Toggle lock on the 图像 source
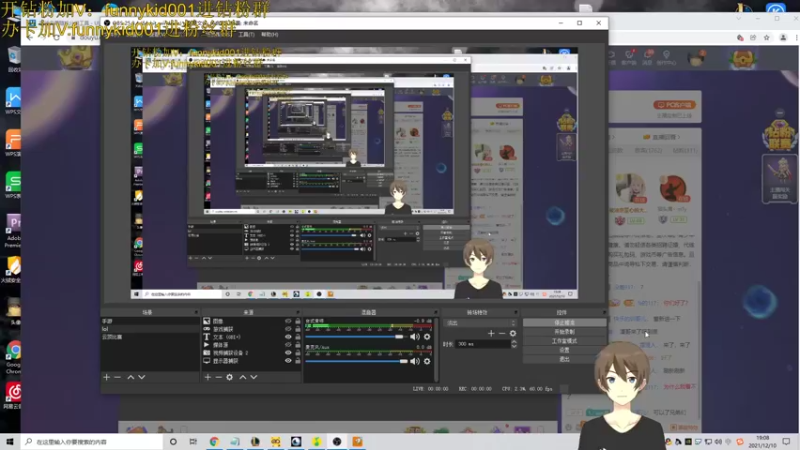 (x=298, y=321)
